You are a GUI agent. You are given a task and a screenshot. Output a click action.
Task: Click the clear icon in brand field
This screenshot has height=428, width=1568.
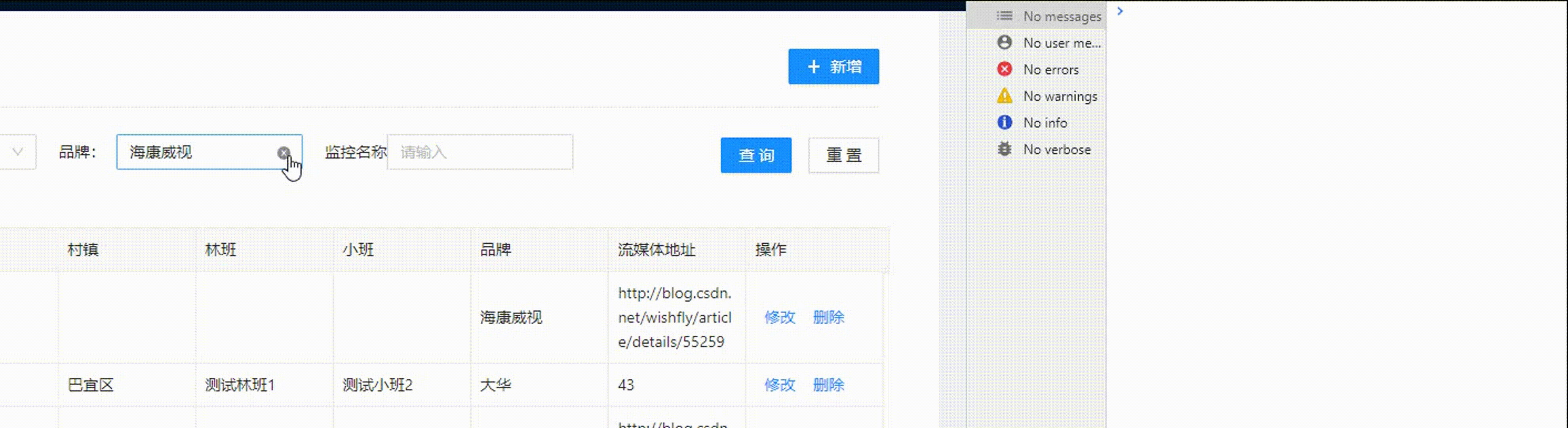[x=284, y=153]
